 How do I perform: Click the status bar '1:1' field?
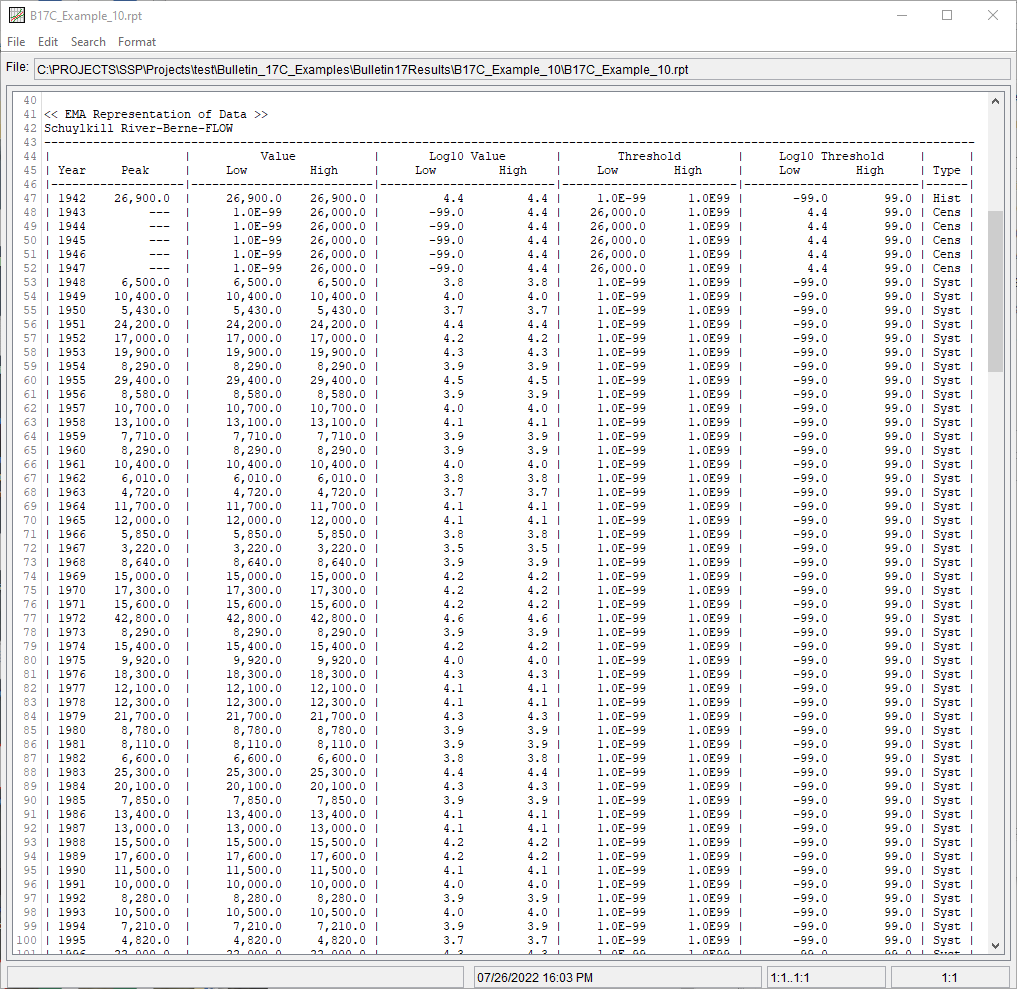pos(950,977)
